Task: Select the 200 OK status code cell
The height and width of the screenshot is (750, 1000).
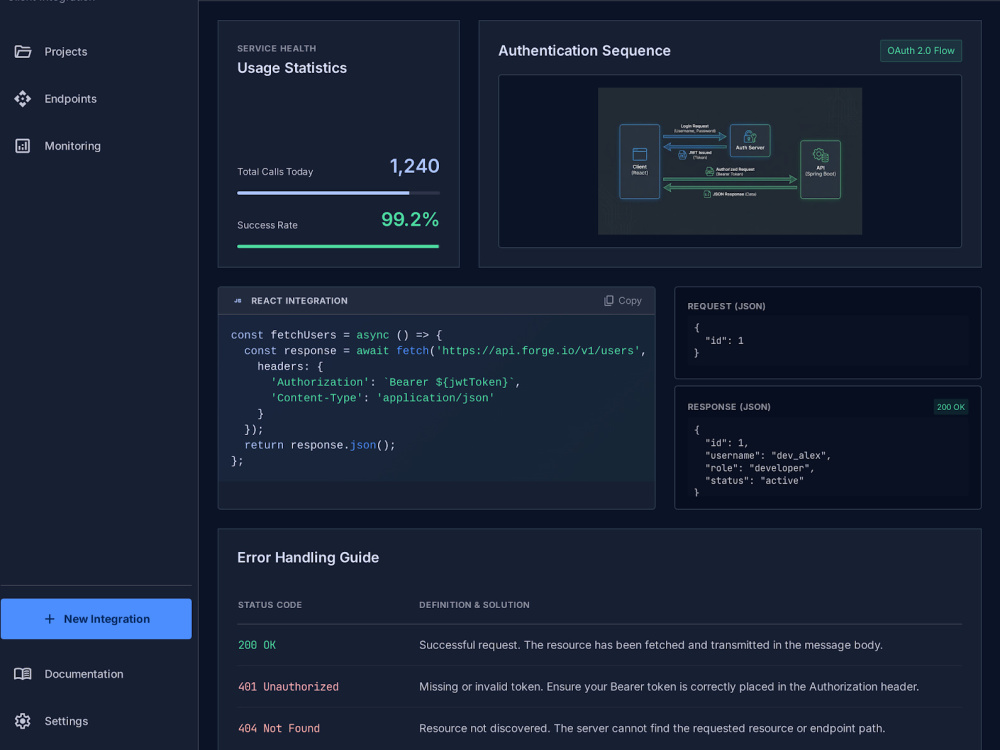Action: tap(257, 645)
